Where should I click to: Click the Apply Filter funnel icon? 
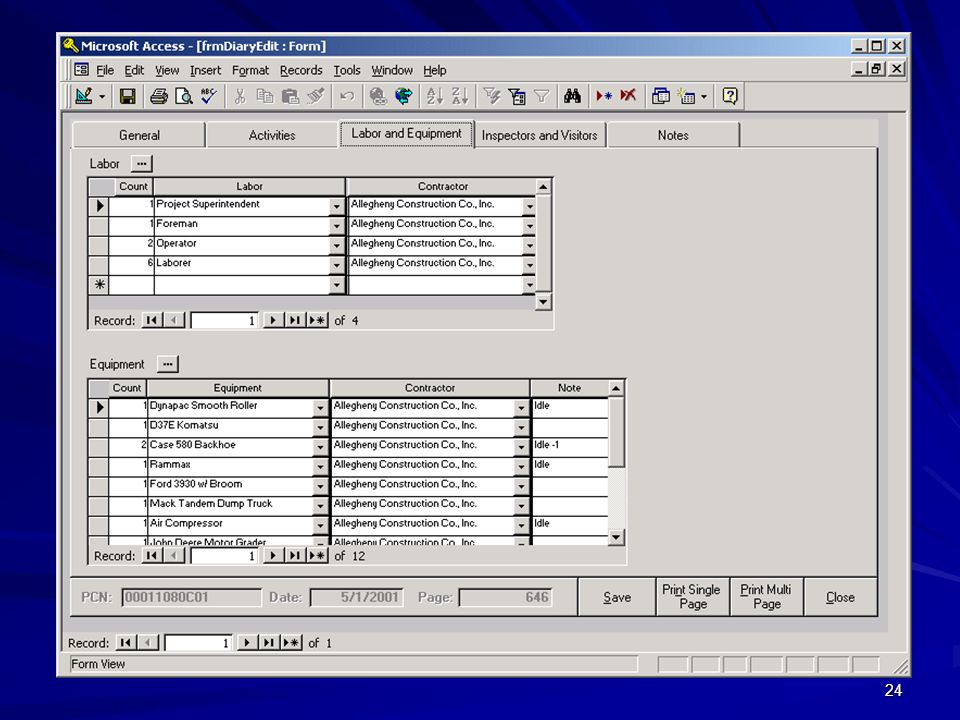[541, 96]
